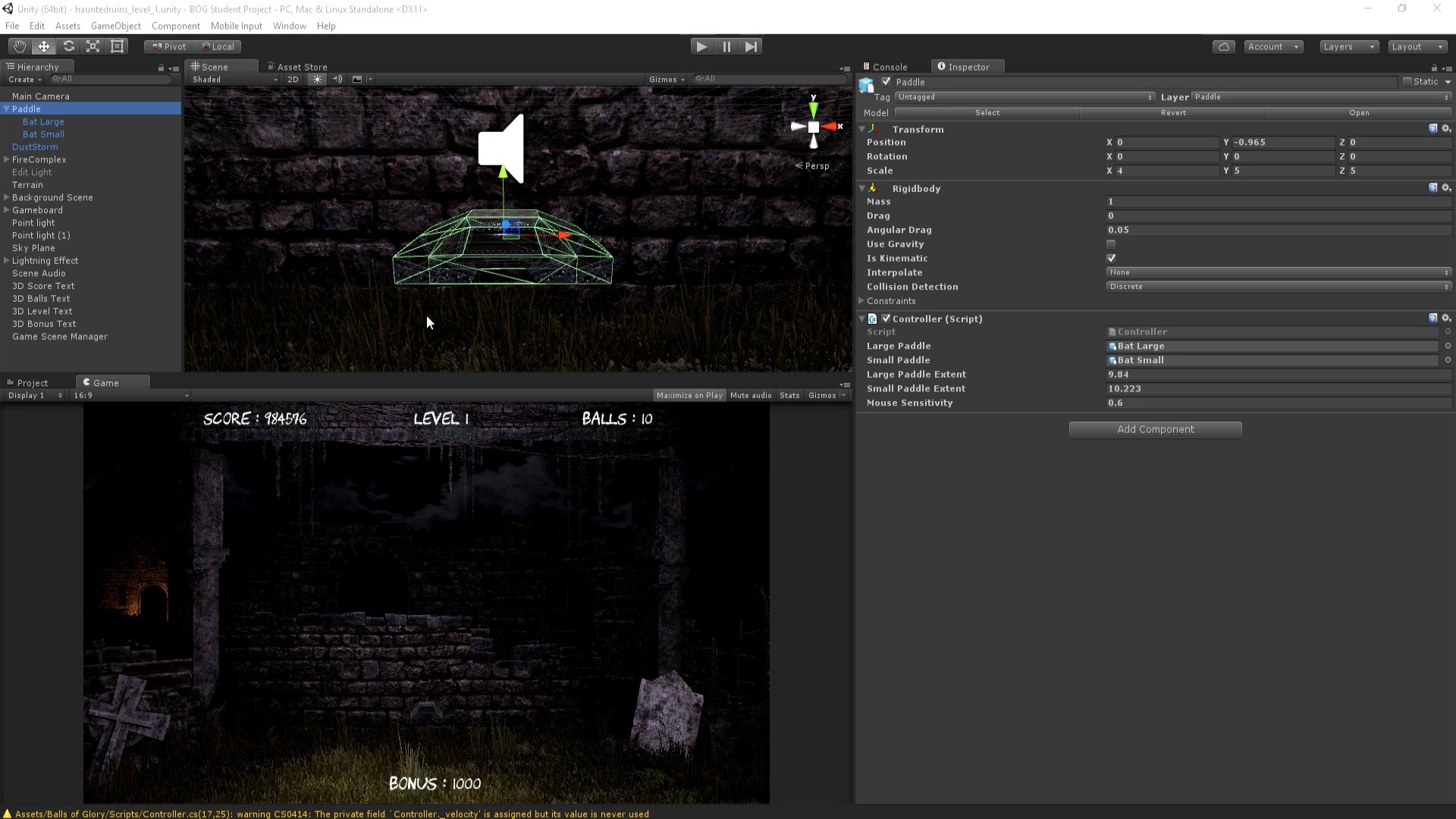Toggle Is Kinematic checkbox on Rigidbody
Viewport: 1456px width, 819px height.
pyautogui.click(x=1112, y=257)
